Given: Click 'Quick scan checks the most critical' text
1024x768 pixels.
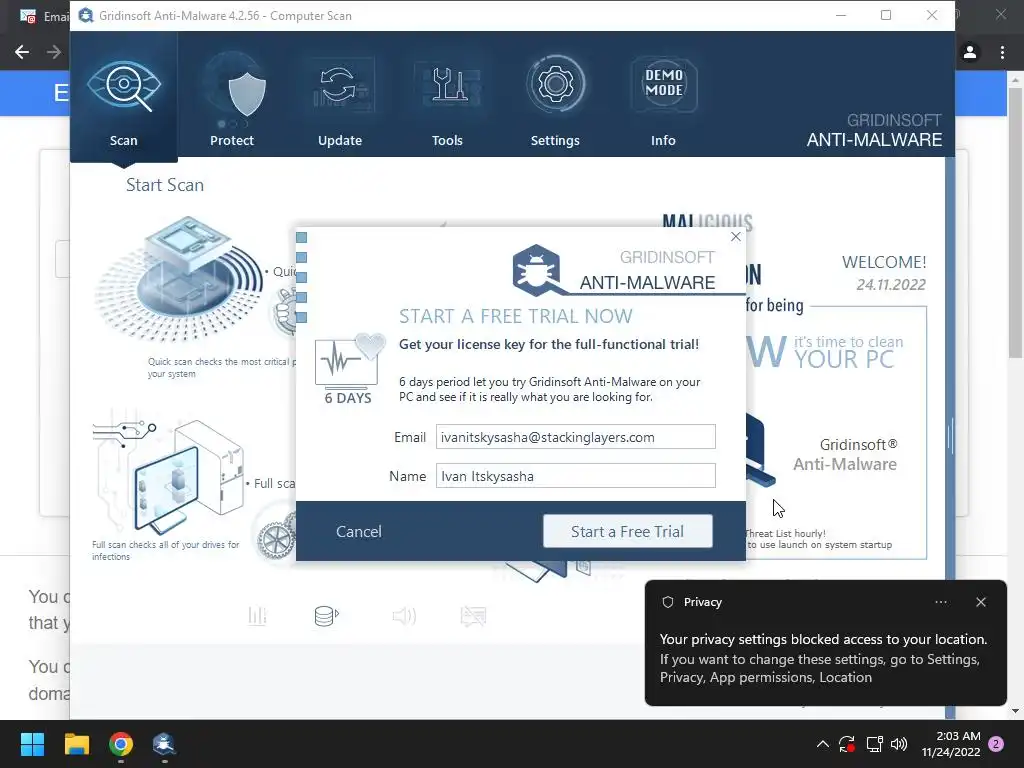Looking at the screenshot, I should click(221, 368).
